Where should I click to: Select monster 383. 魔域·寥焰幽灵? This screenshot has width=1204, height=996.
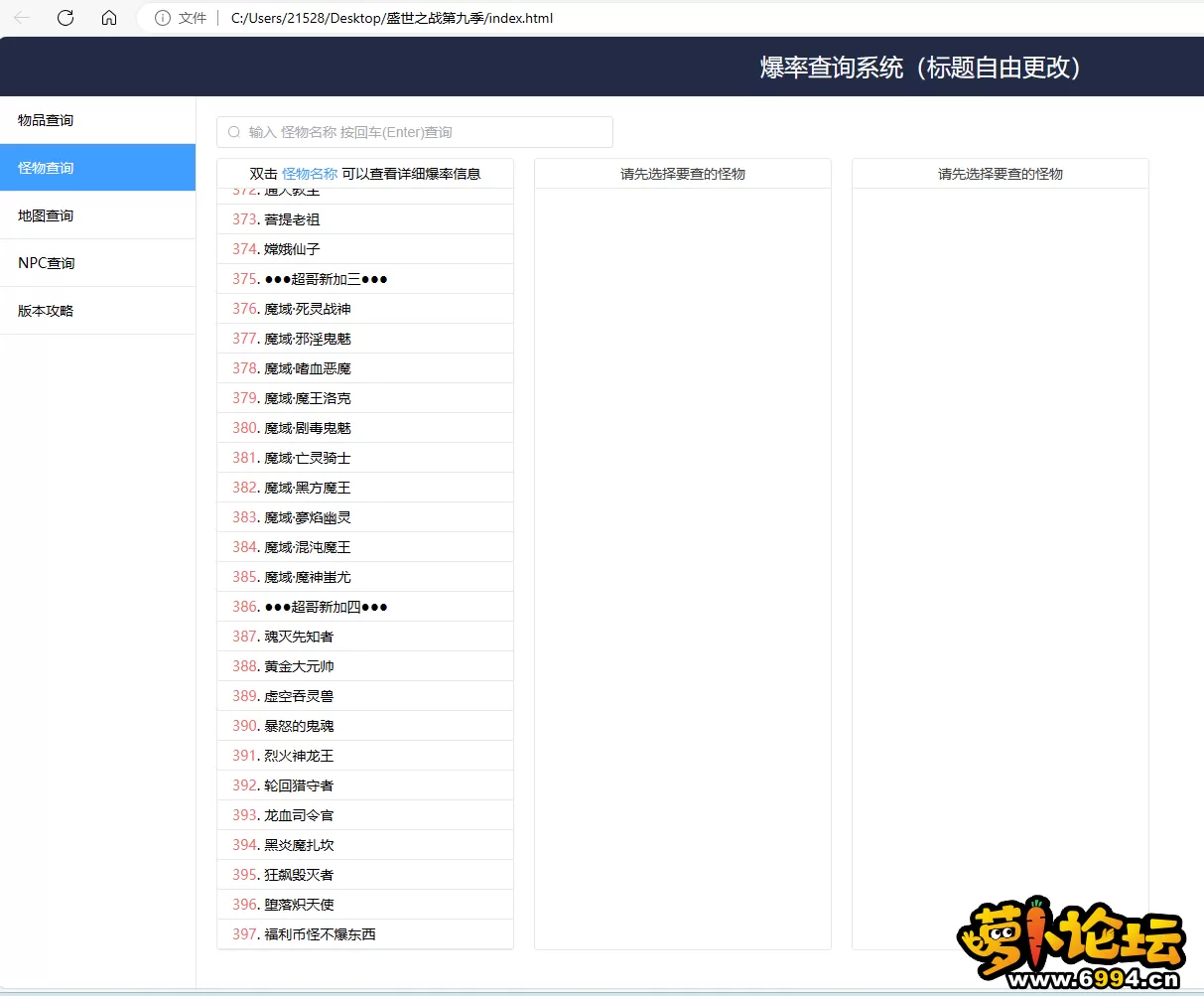[365, 517]
